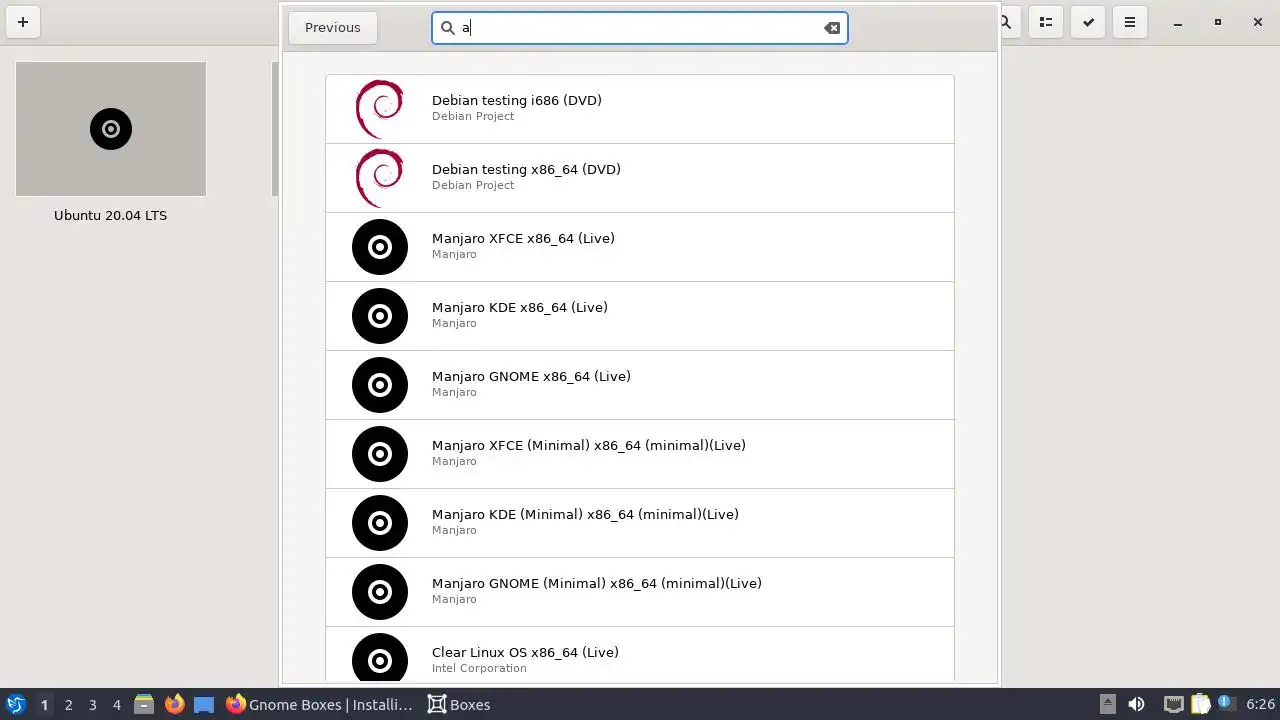Click the disc icon of Manjaro GNOME (Minimal)
The height and width of the screenshot is (720, 1280).
(380, 592)
